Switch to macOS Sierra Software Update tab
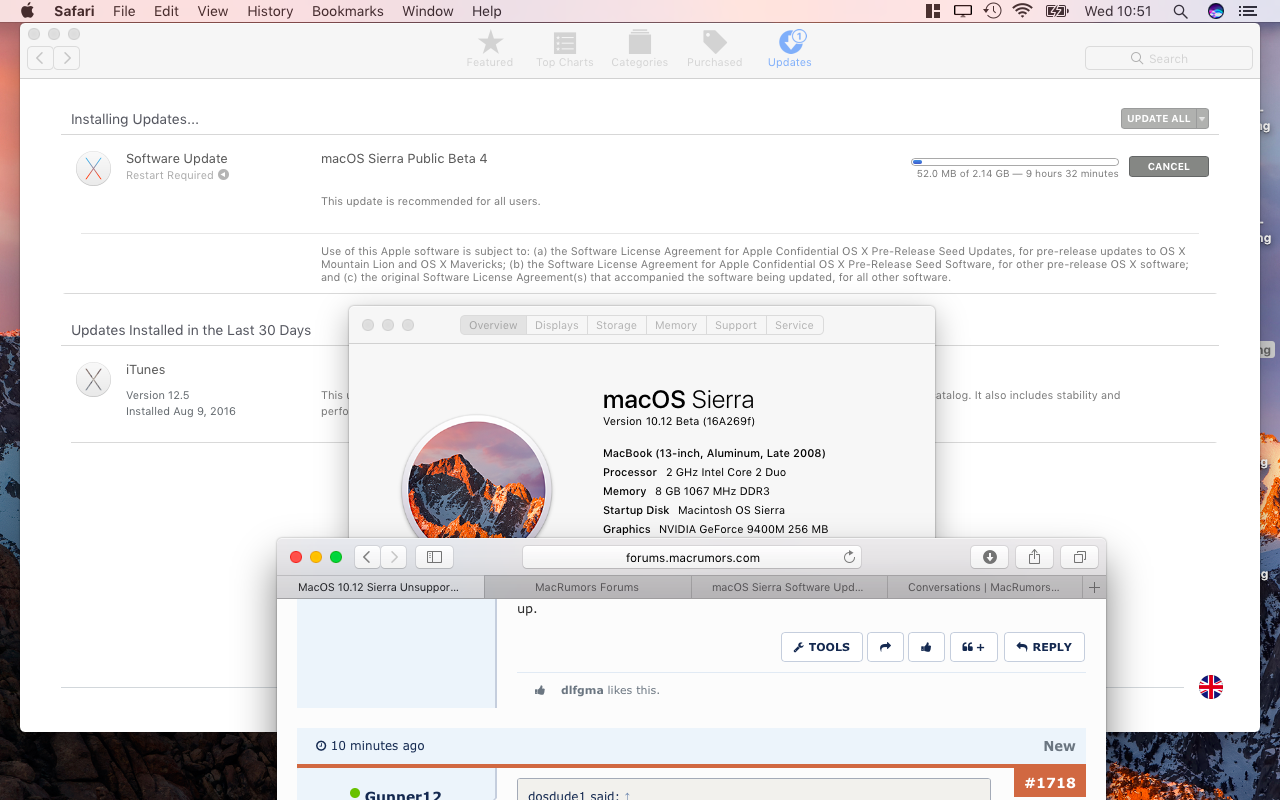This screenshot has height=800, width=1280. [x=787, y=587]
